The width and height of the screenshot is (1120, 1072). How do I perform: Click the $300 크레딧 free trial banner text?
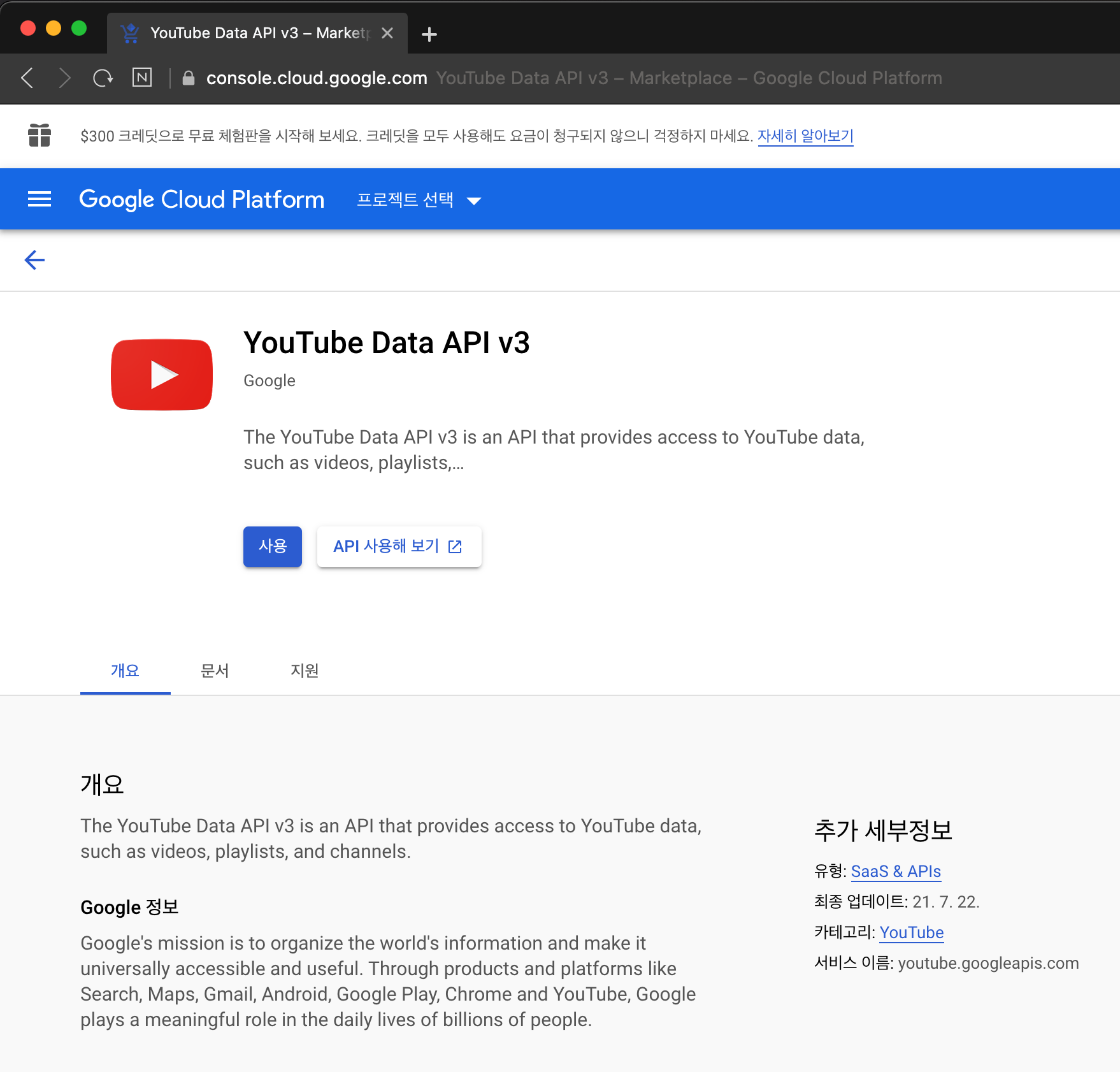417,136
